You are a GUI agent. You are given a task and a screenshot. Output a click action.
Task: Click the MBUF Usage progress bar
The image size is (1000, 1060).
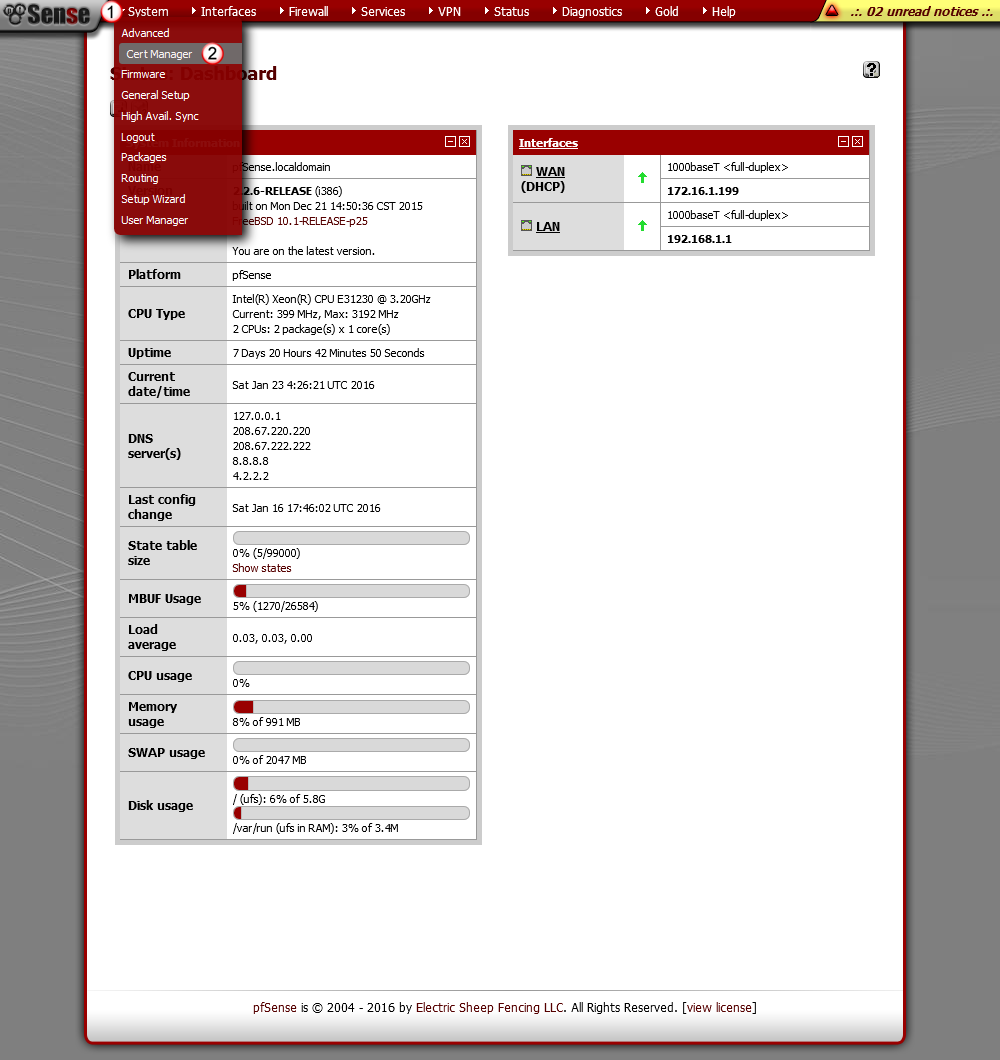click(x=351, y=591)
